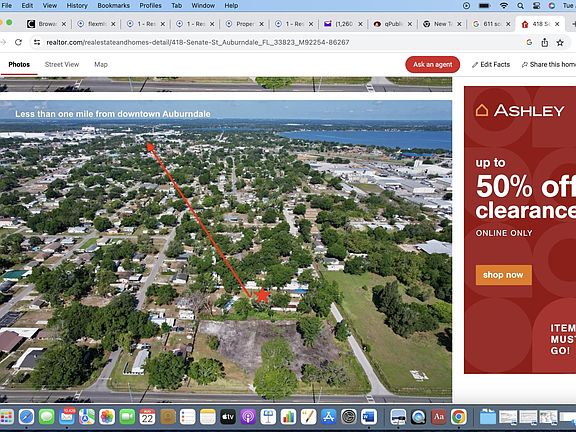Open FaceTime from the dock
This screenshot has height=432, width=576.
(x=127, y=417)
